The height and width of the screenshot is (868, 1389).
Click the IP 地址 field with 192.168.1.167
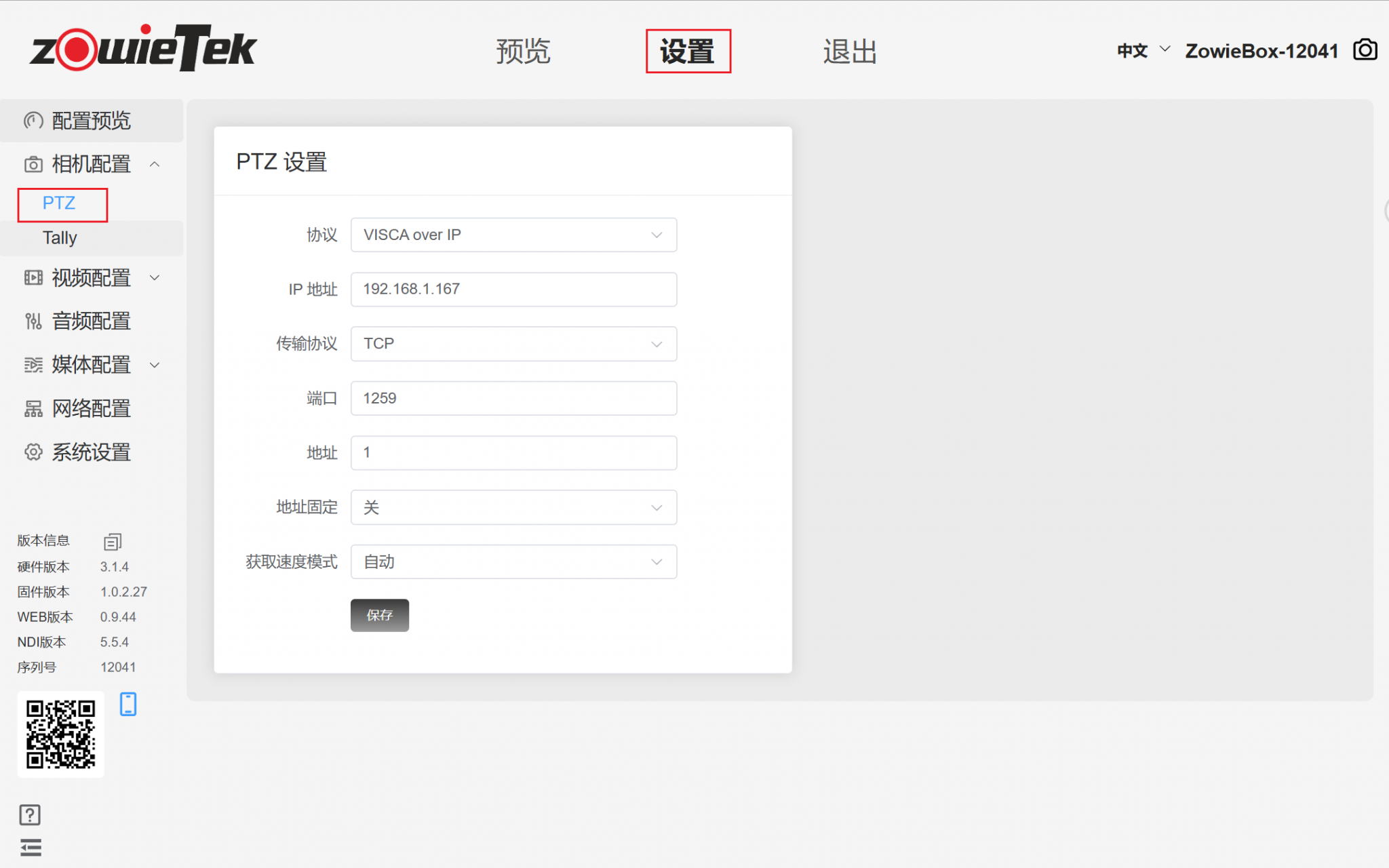(x=513, y=290)
